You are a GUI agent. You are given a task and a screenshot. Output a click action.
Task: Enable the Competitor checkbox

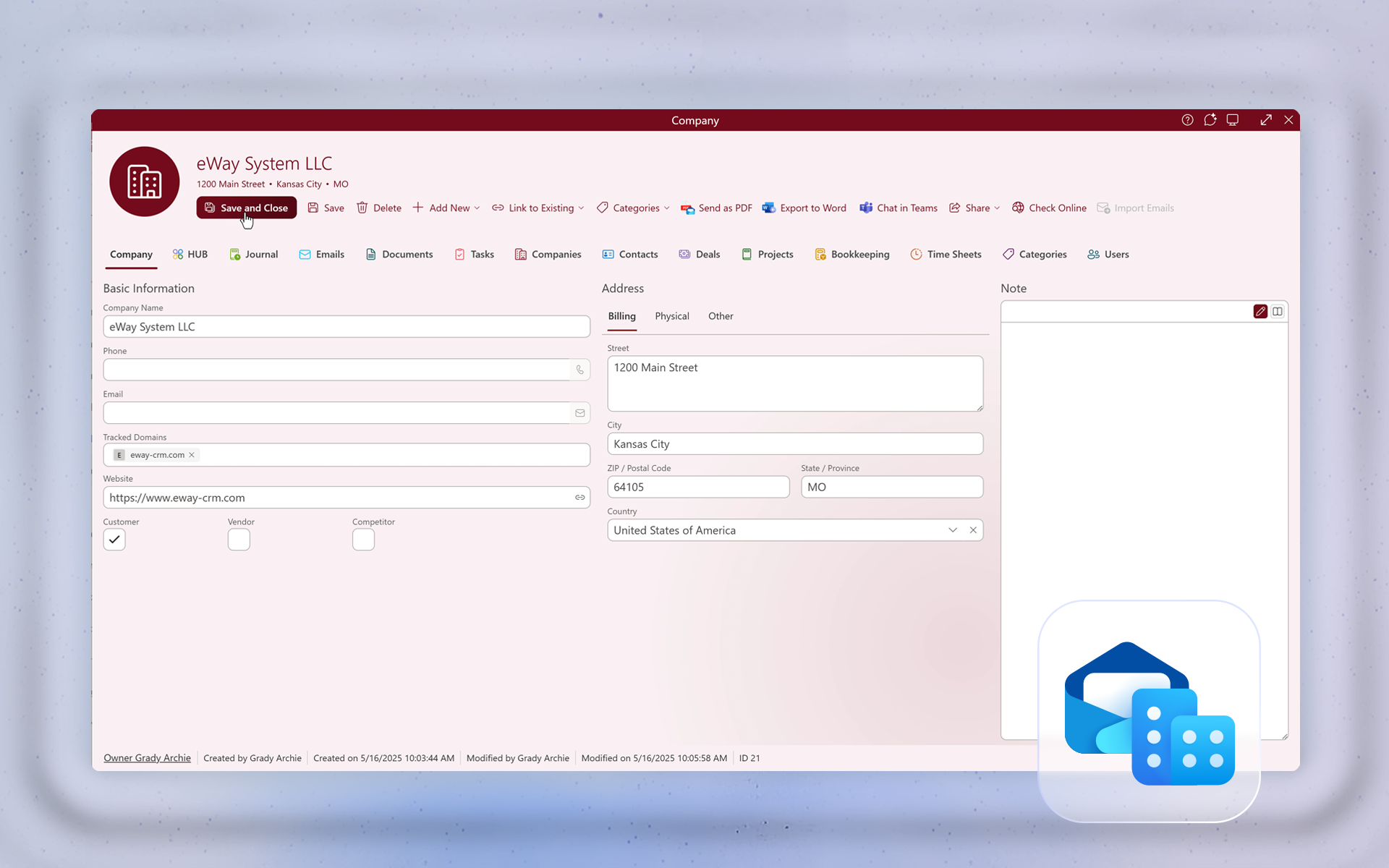coord(363,540)
